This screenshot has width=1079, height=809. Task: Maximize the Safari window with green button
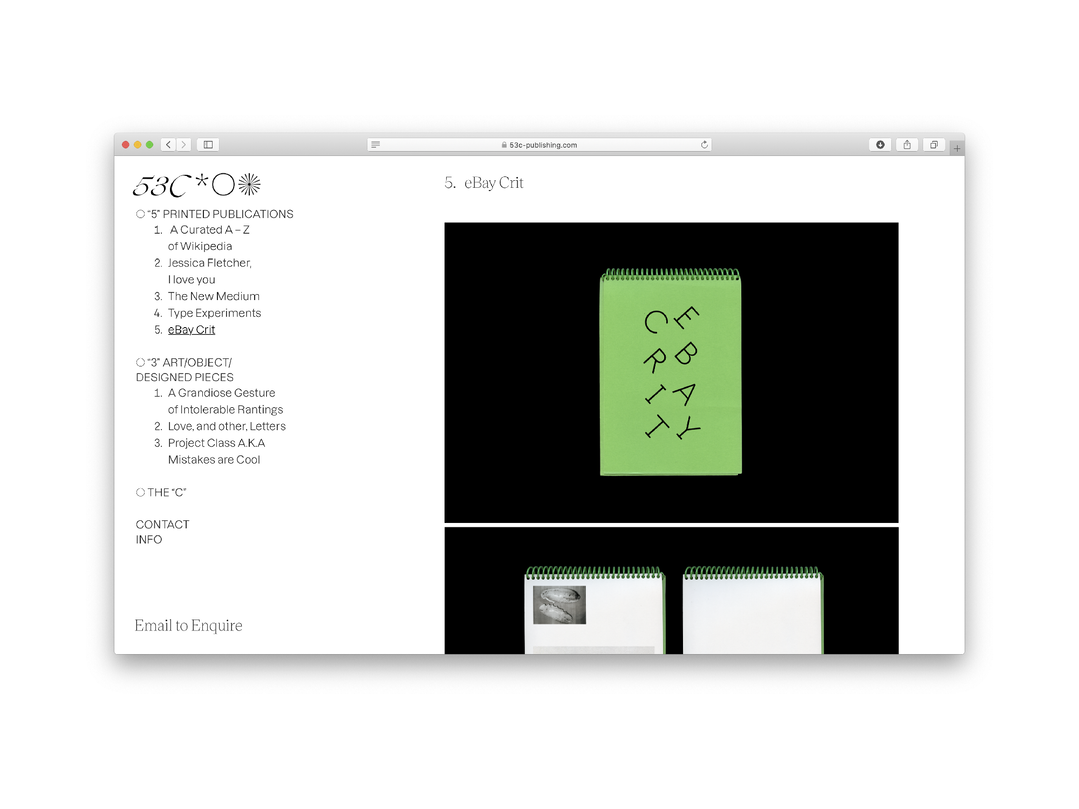coord(149,144)
